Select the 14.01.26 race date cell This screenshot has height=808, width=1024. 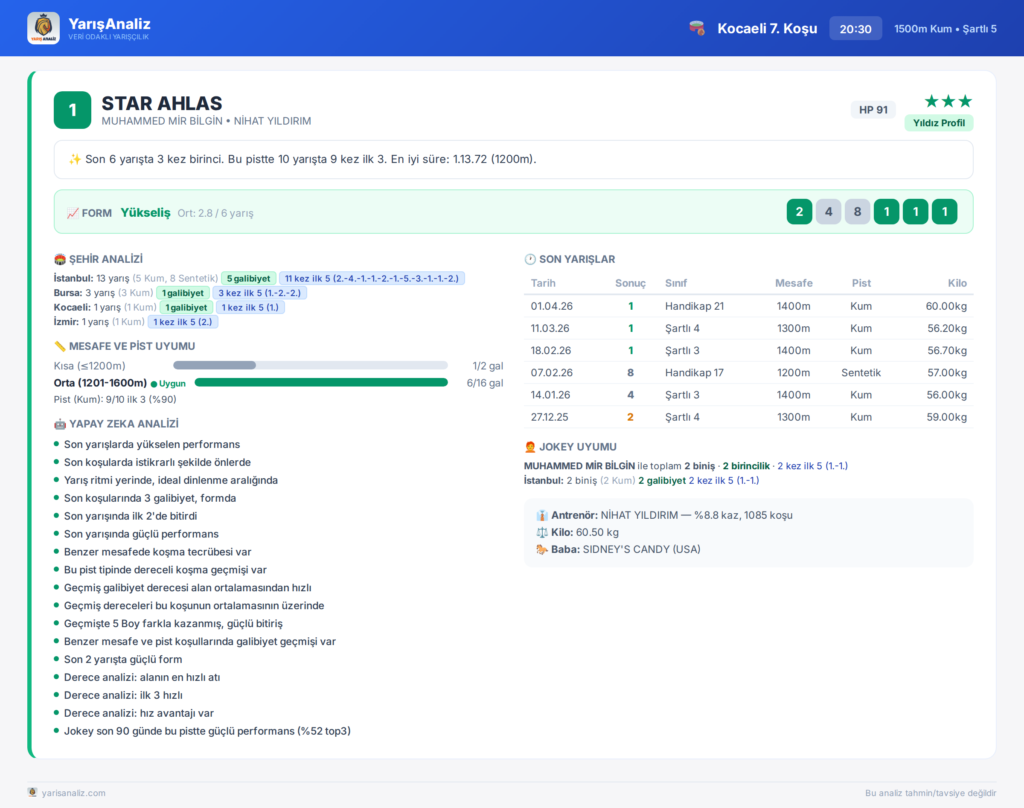click(x=550, y=395)
